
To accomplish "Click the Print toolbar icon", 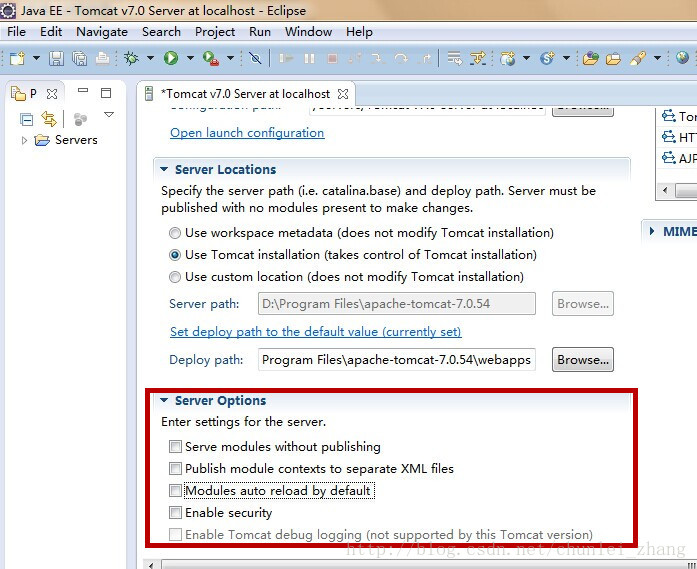I will coord(103,58).
